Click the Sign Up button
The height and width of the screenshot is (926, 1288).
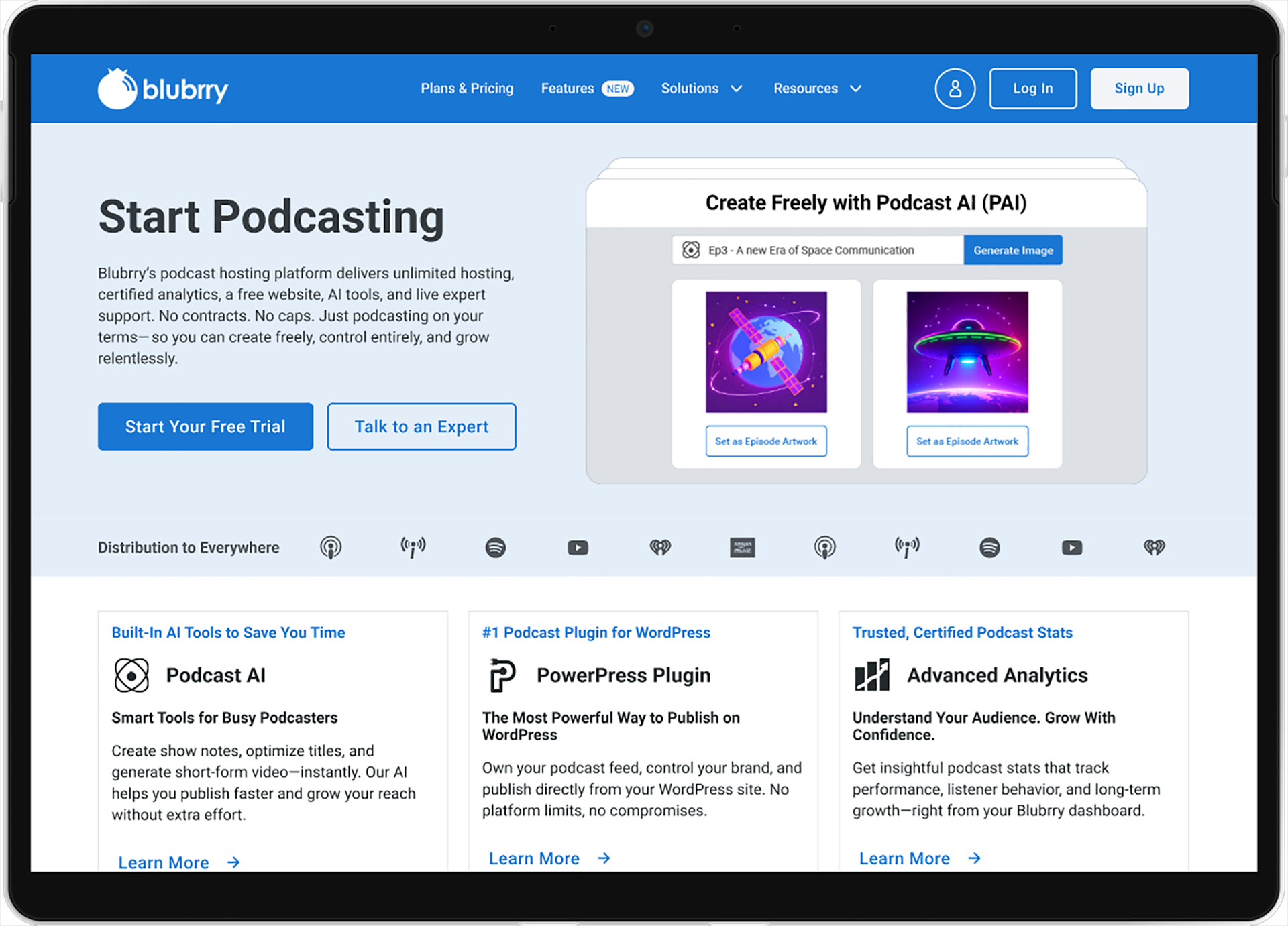click(x=1139, y=89)
